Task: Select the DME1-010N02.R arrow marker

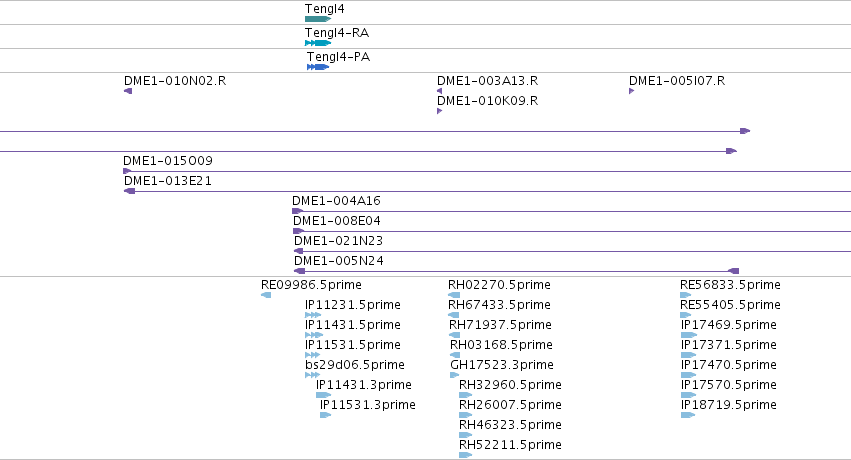Action: 128,91
